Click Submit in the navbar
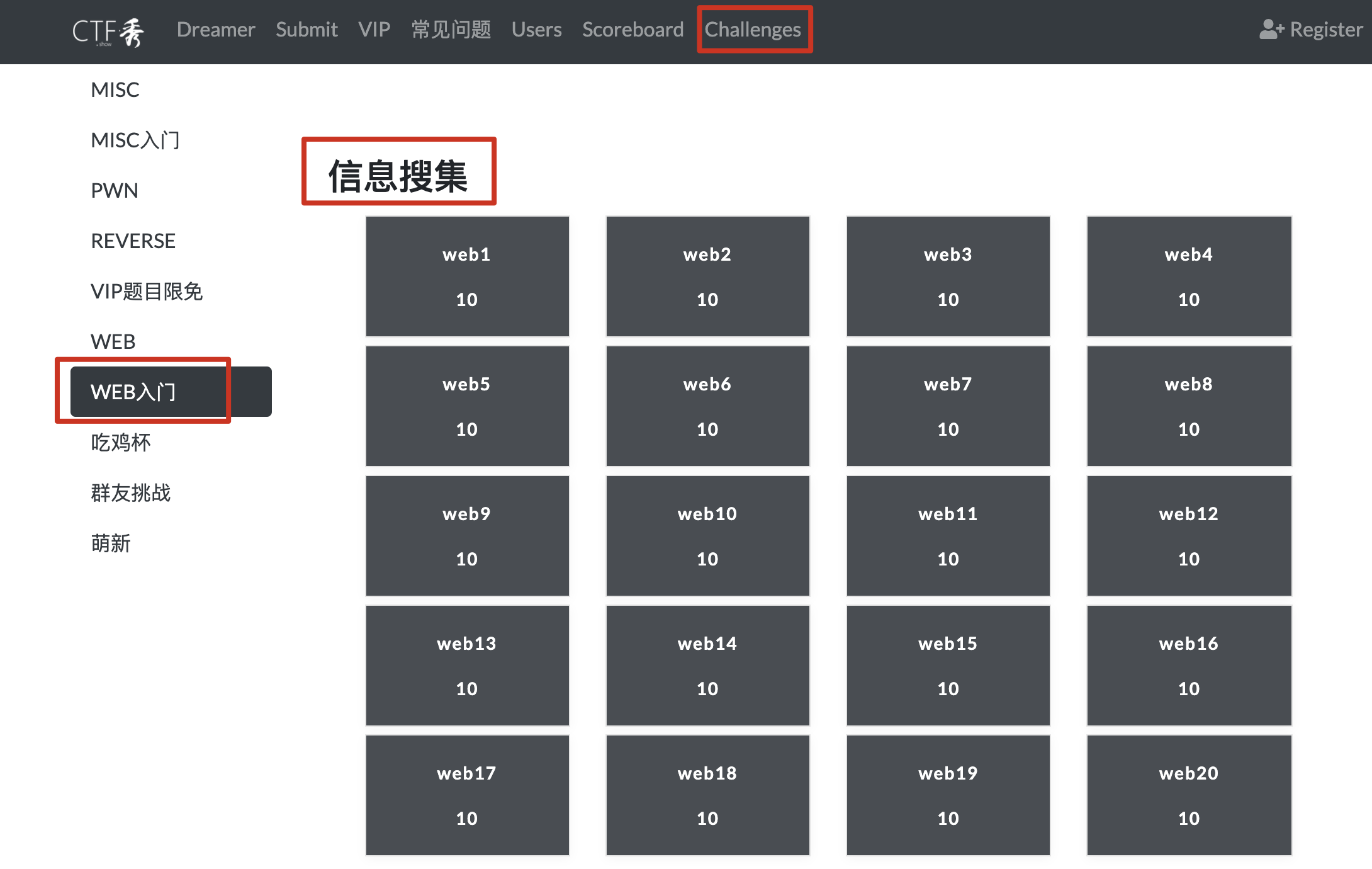The height and width of the screenshot is (869, 1372). [x=306, y=30]
